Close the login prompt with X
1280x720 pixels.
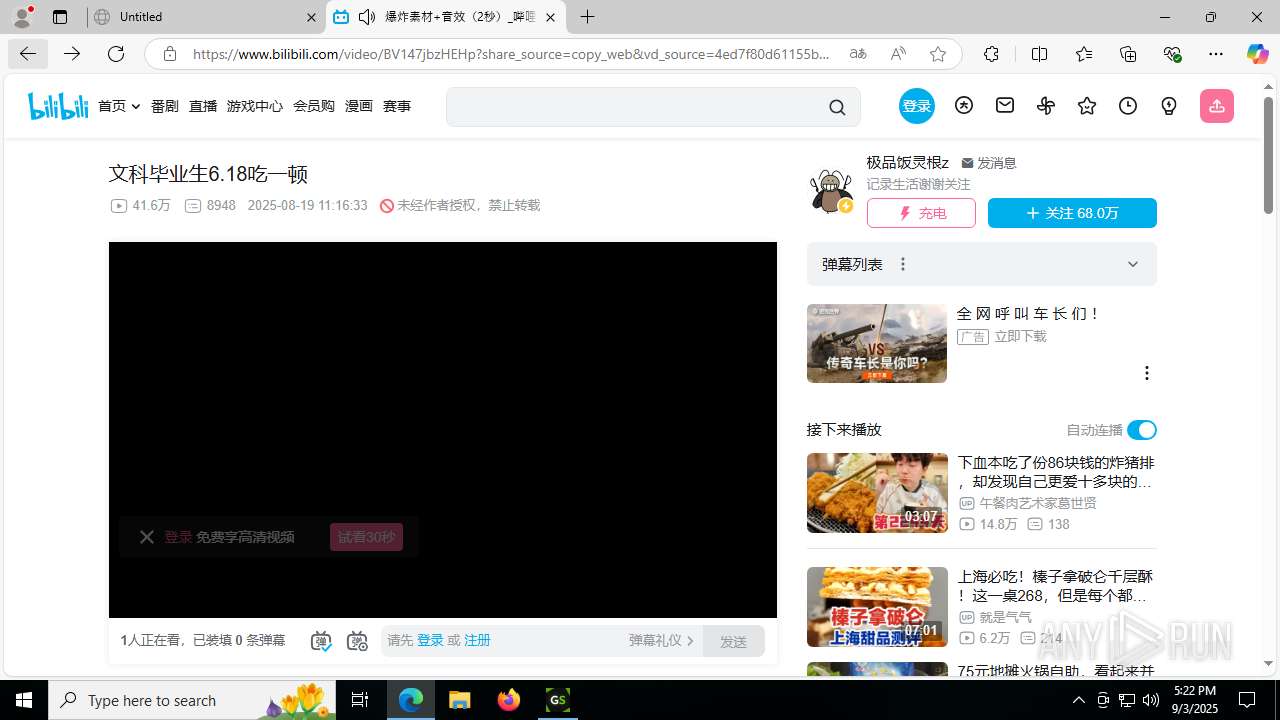(146, 537)
